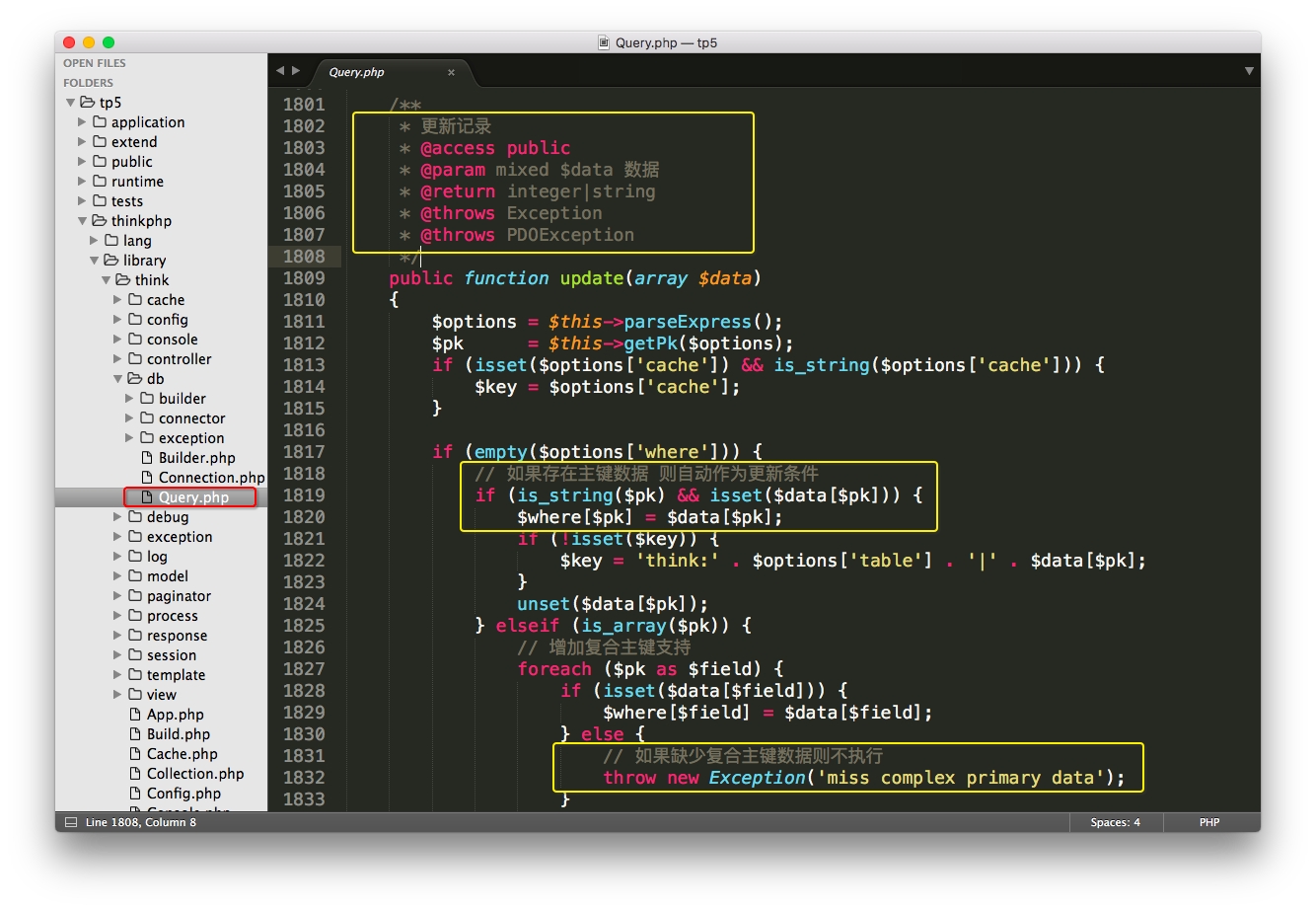The image size is (1316, 911).
Task: Click the OPEN FILES sidebar heading
Action: coord(95,63)
